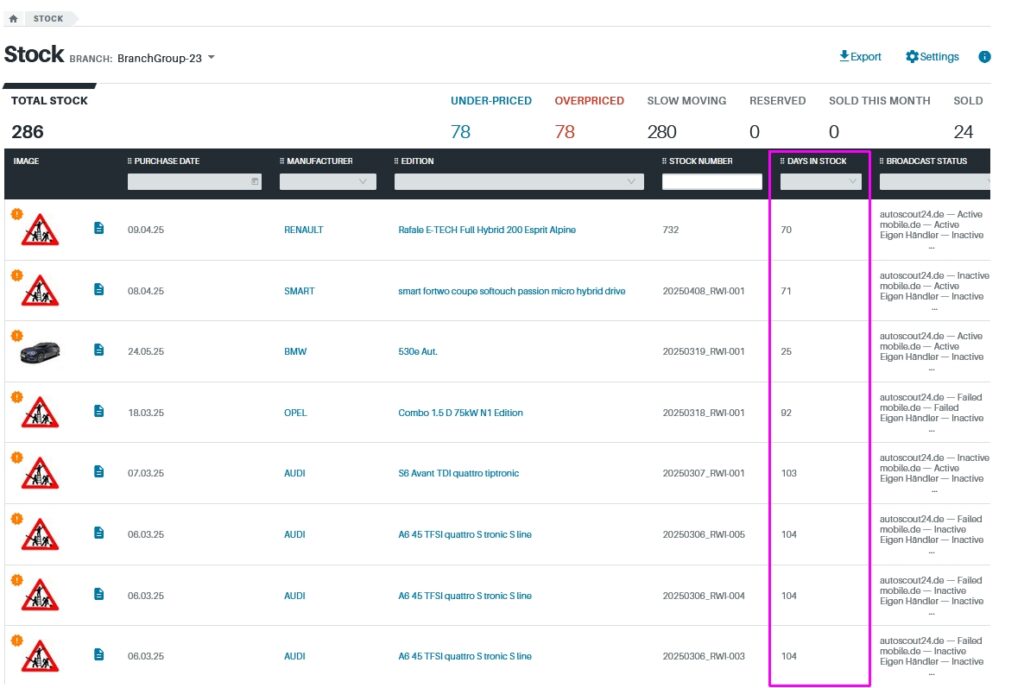Image resolution: width=1024 pixels, height=688 pixels.
Task: Click the home icon in breadcrumb
Action: [13, 19]
